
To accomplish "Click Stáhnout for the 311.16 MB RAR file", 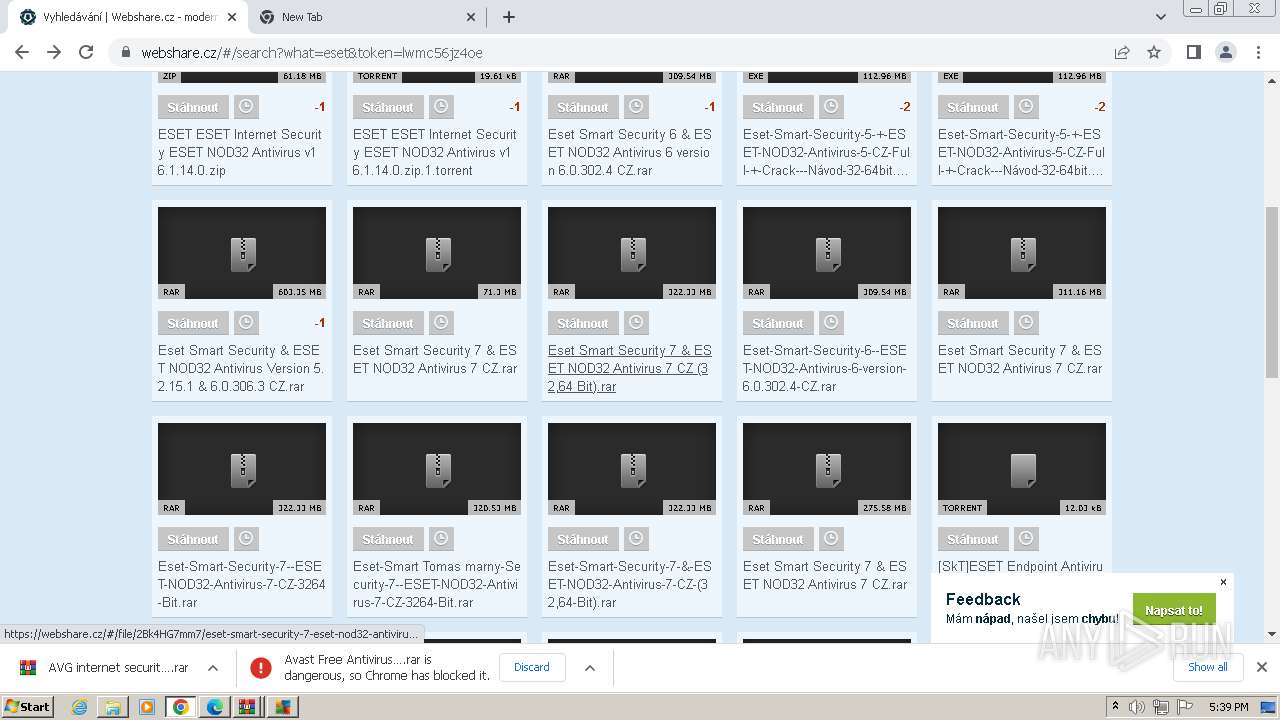I will point(973,323).
